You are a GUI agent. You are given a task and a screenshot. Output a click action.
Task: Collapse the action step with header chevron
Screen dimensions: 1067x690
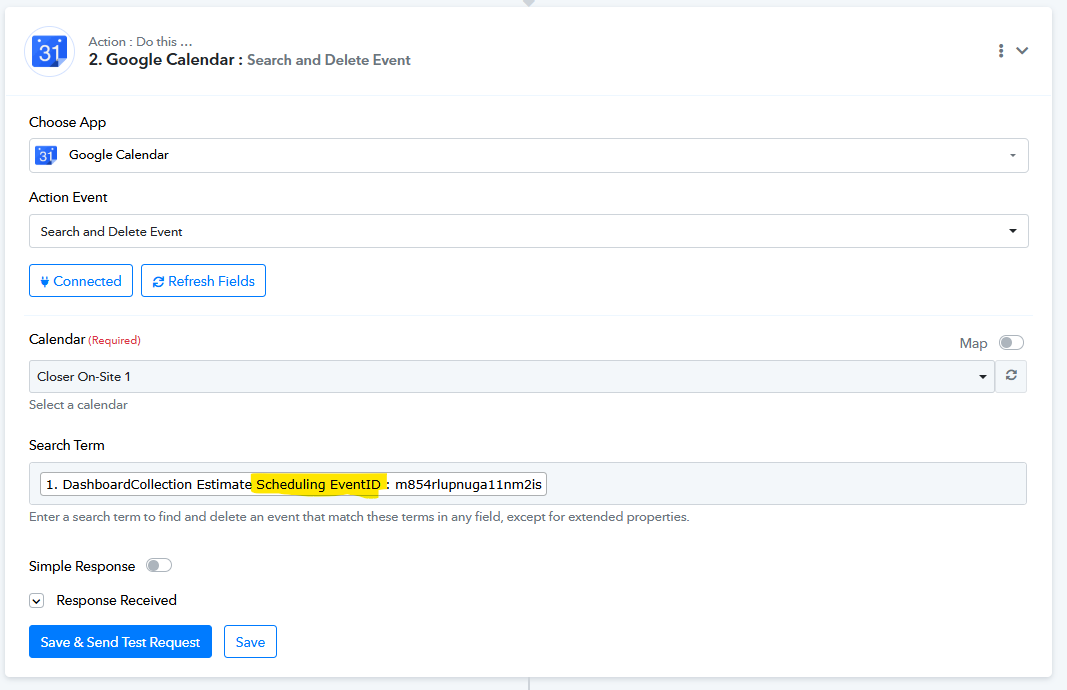point(1021,50)
